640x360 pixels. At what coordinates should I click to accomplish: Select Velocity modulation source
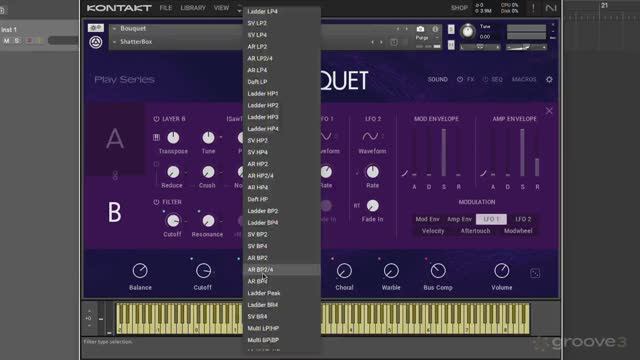[433, 231]
